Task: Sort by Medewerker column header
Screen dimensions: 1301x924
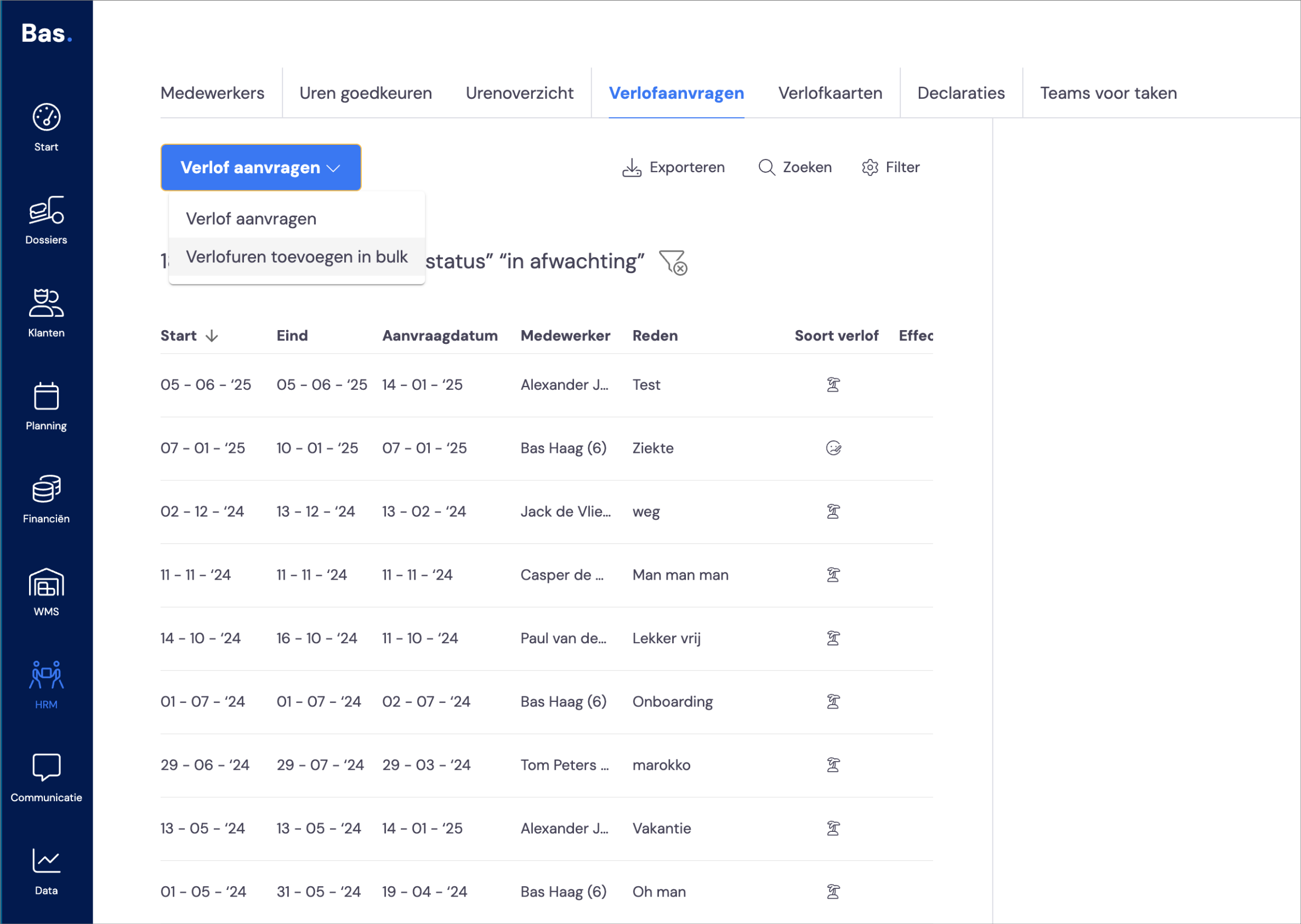Action: tap(565, 336)
